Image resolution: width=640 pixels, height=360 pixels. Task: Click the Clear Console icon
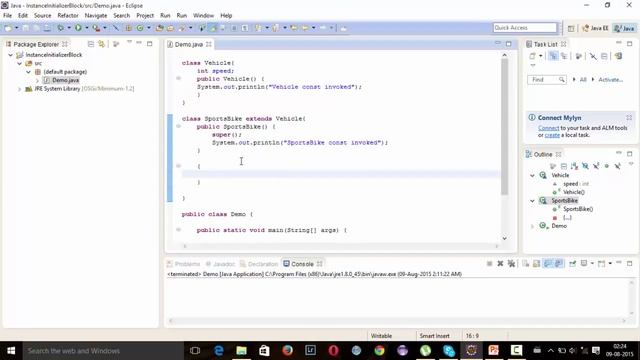526,264
